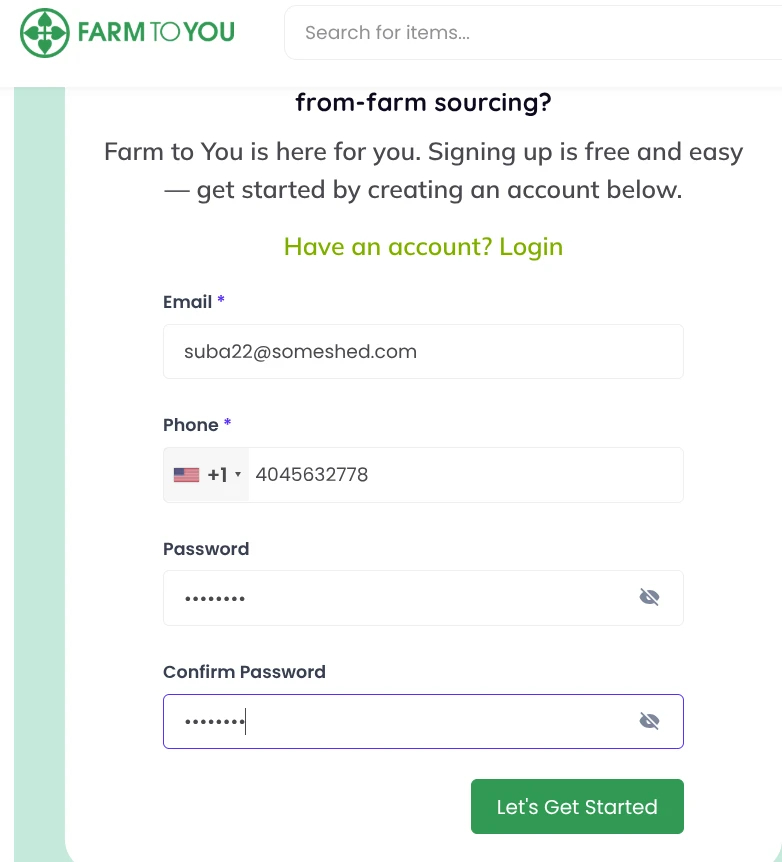Click the US flag icon in Phone field
The height and width of the screenshot is (862, 782).
coord(186,475)
